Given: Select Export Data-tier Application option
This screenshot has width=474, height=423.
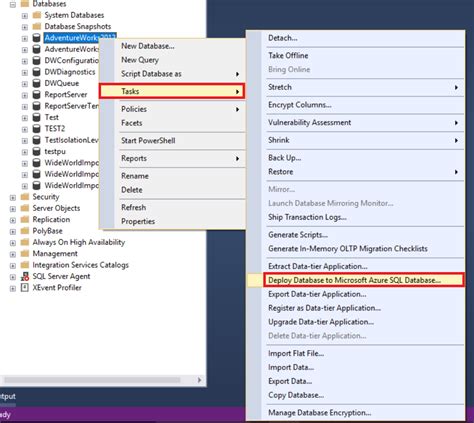Looking at the screenshot, I should 355,294.
